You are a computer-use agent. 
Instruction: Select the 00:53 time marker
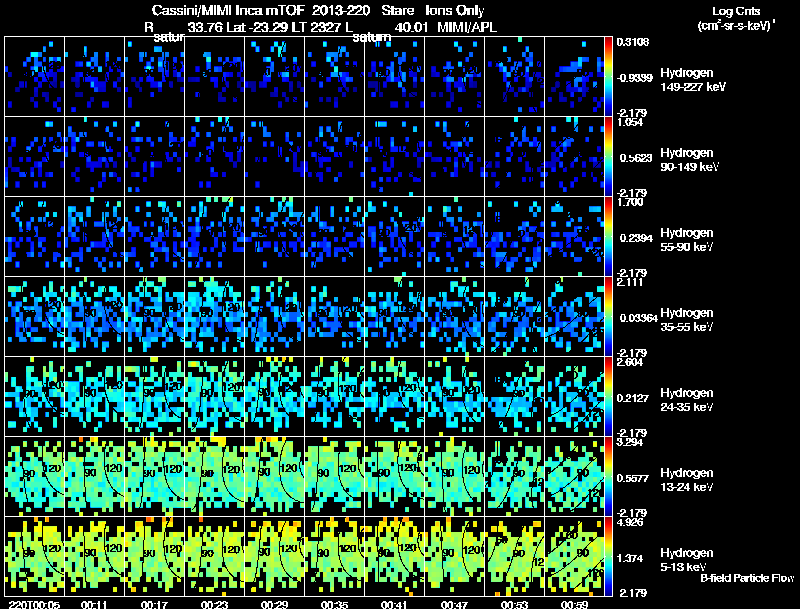tap(516, 604)
